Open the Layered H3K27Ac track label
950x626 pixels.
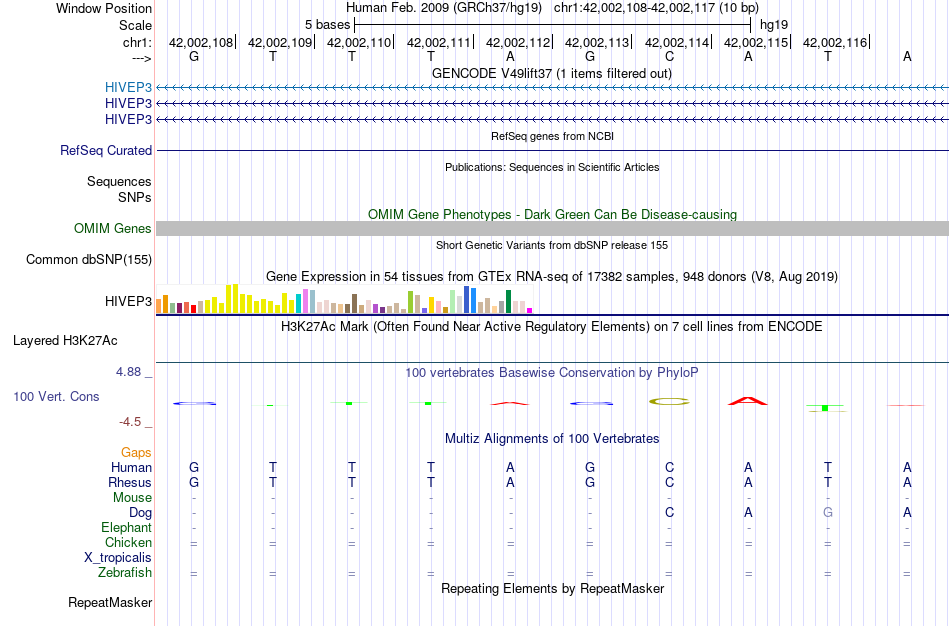(x=65, y=341)
